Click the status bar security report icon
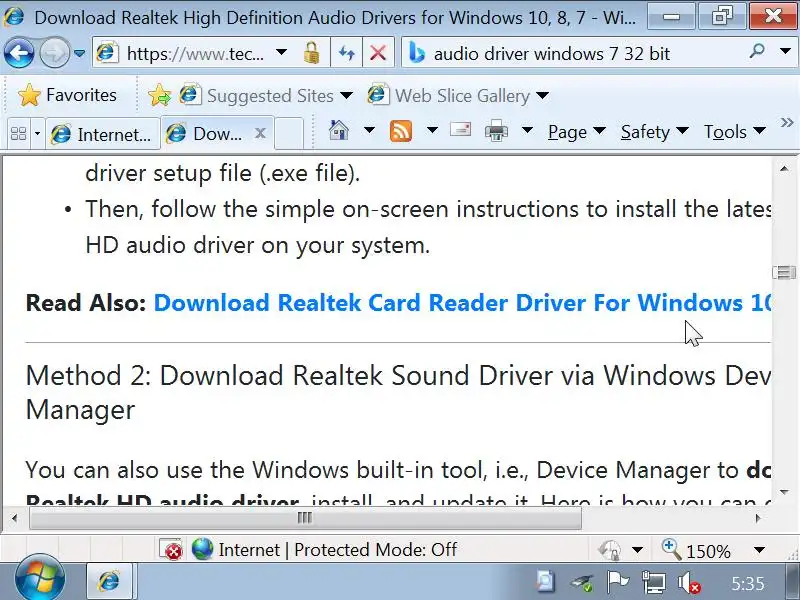 click(609, 550)
